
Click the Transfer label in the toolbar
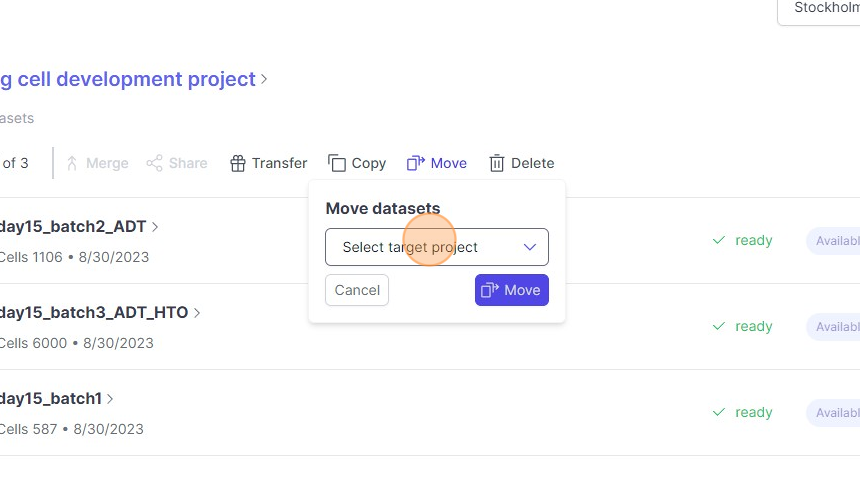(279, 163)
